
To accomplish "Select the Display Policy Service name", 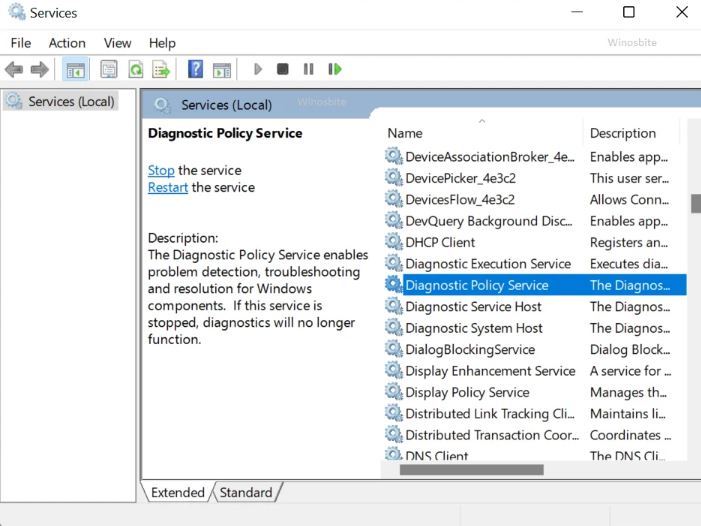I will coord(467,392).
